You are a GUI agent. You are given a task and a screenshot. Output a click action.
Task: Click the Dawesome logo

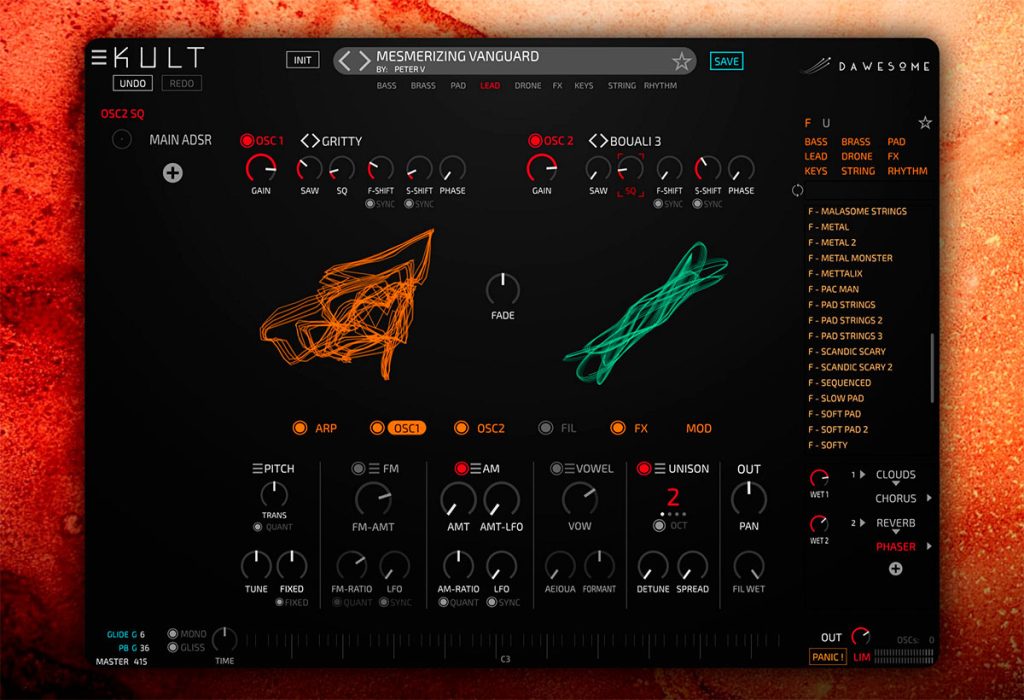point(865,65)
